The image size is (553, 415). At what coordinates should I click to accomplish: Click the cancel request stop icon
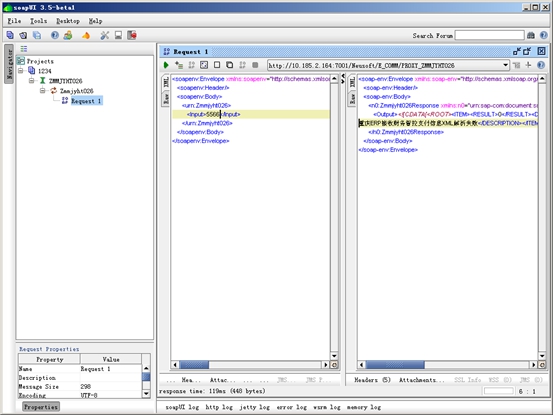pos(255,65)
